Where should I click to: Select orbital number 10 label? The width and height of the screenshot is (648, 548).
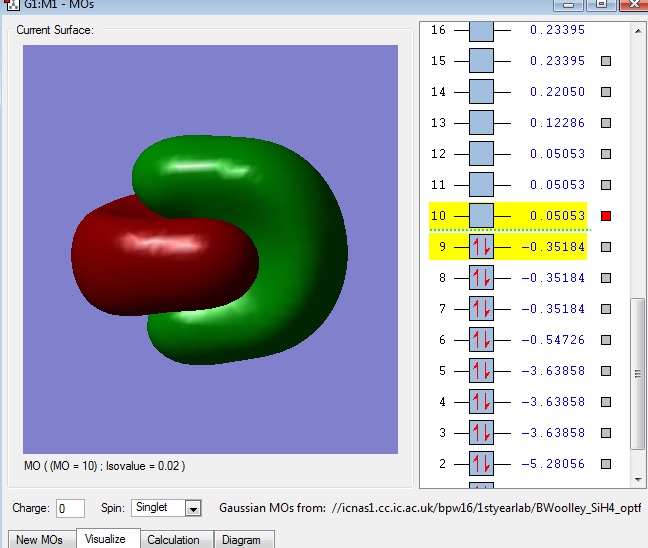[x=438, y=216]
